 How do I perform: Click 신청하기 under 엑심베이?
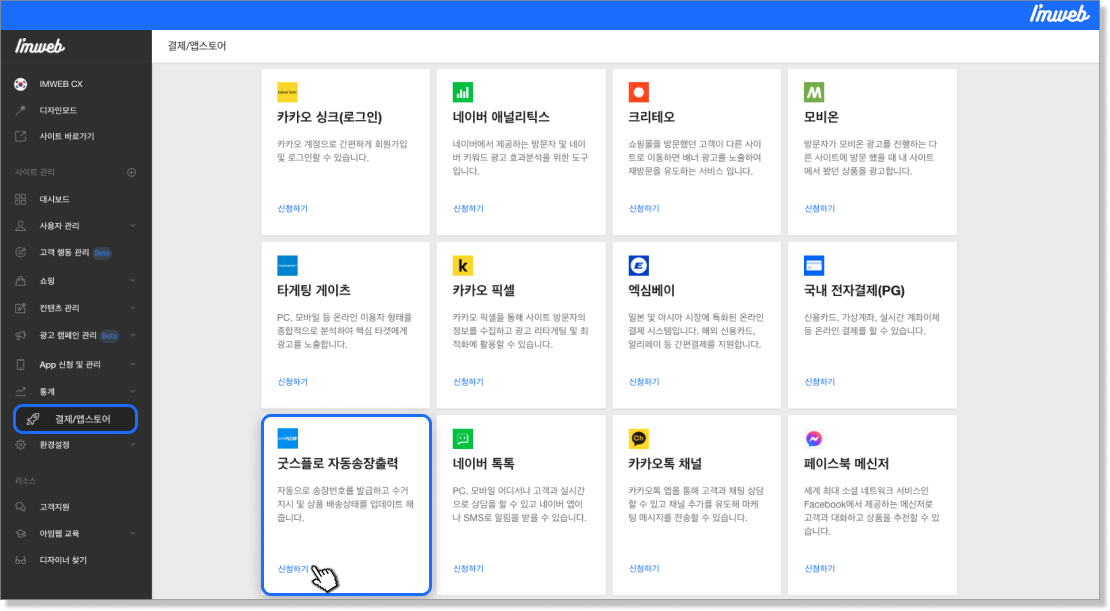coord(643,382)
